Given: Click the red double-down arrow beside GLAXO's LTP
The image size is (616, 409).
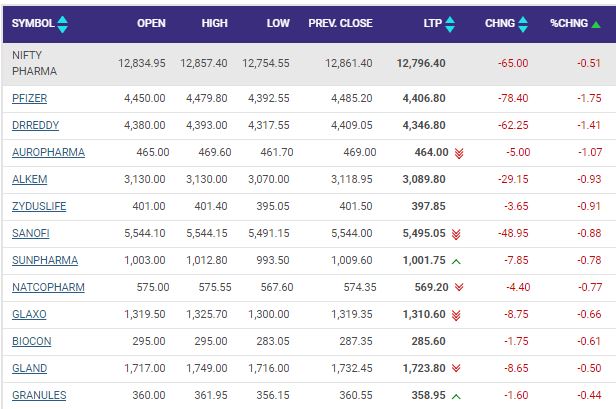Looking at the screenshot, I should click(456, 315).
